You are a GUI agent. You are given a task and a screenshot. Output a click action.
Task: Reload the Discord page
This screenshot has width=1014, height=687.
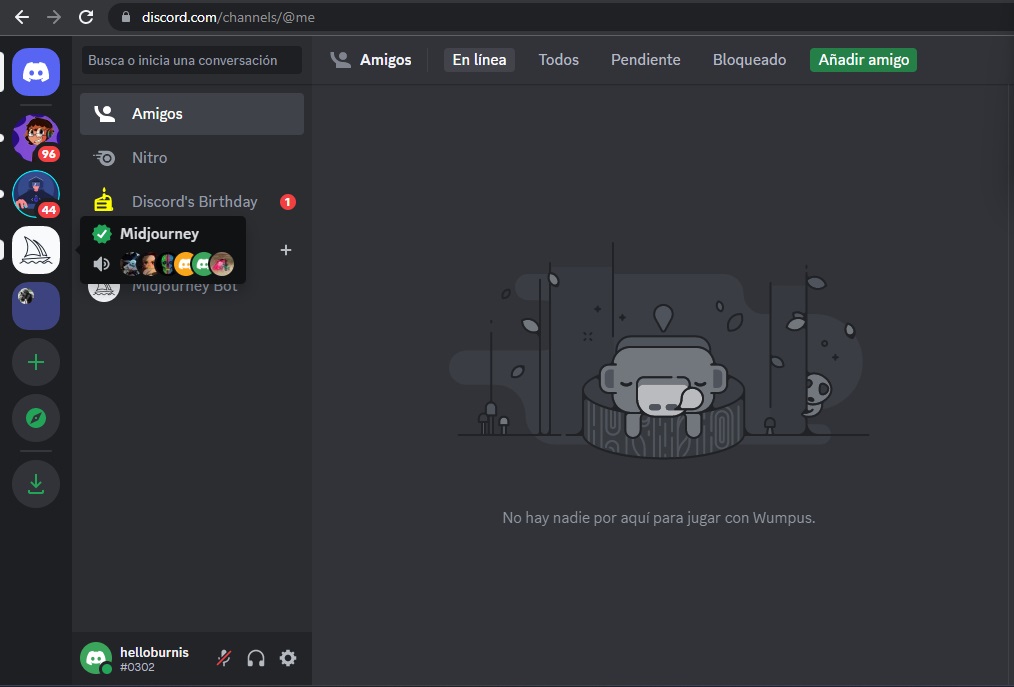pyautogui.click(x=86, y=17)
